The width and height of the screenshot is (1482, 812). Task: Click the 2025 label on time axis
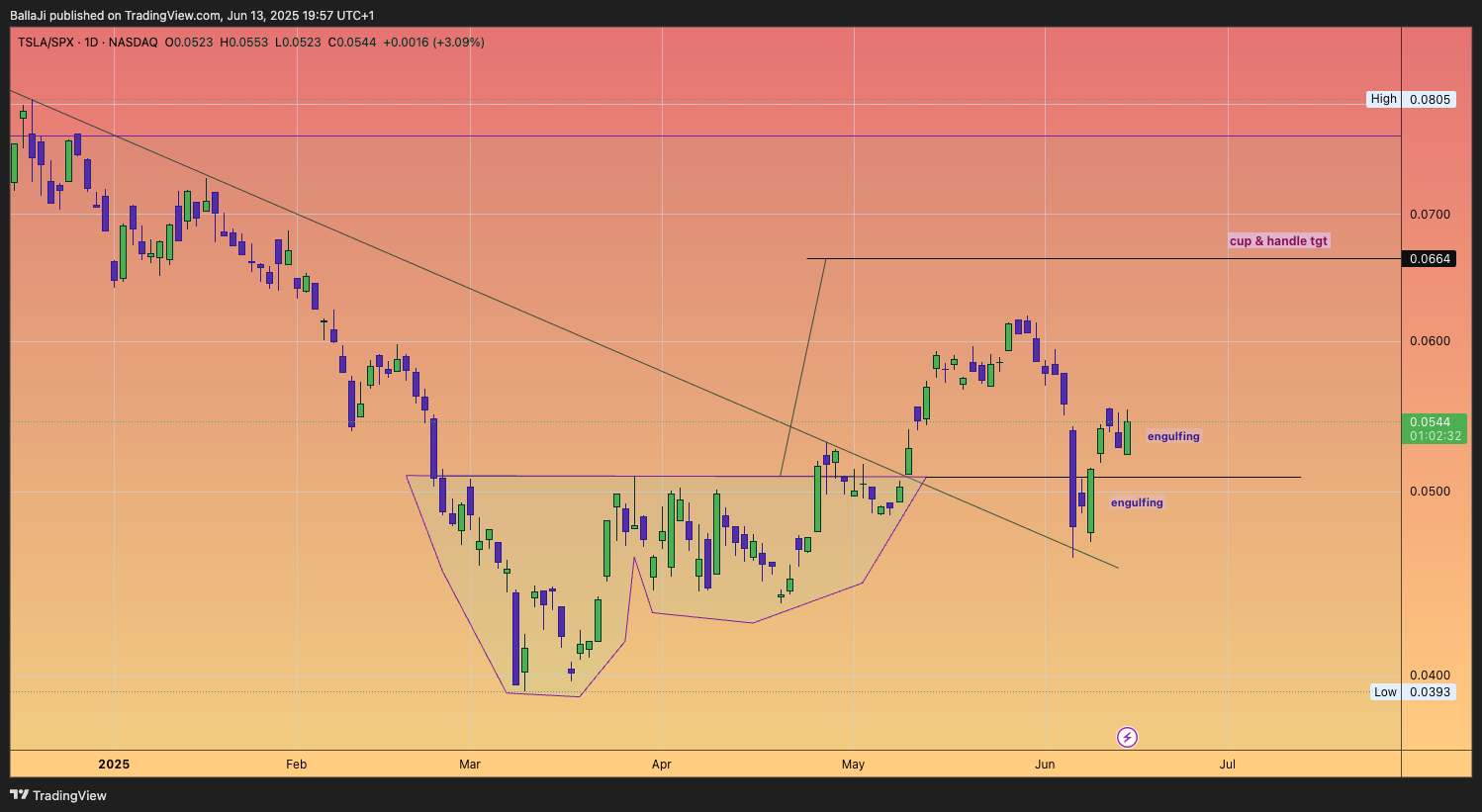(114, 765)
